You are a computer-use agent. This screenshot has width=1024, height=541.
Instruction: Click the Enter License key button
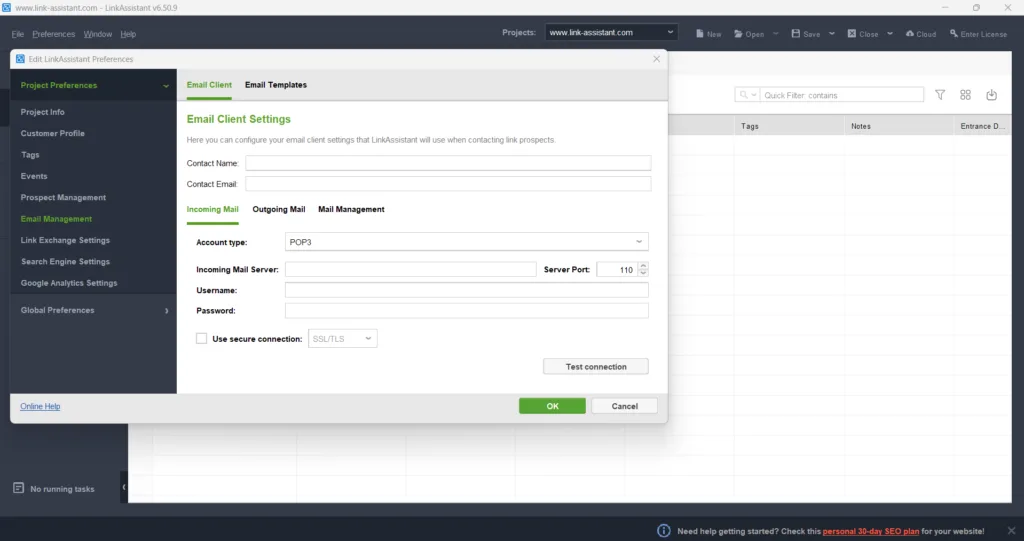tap(978, 34)
